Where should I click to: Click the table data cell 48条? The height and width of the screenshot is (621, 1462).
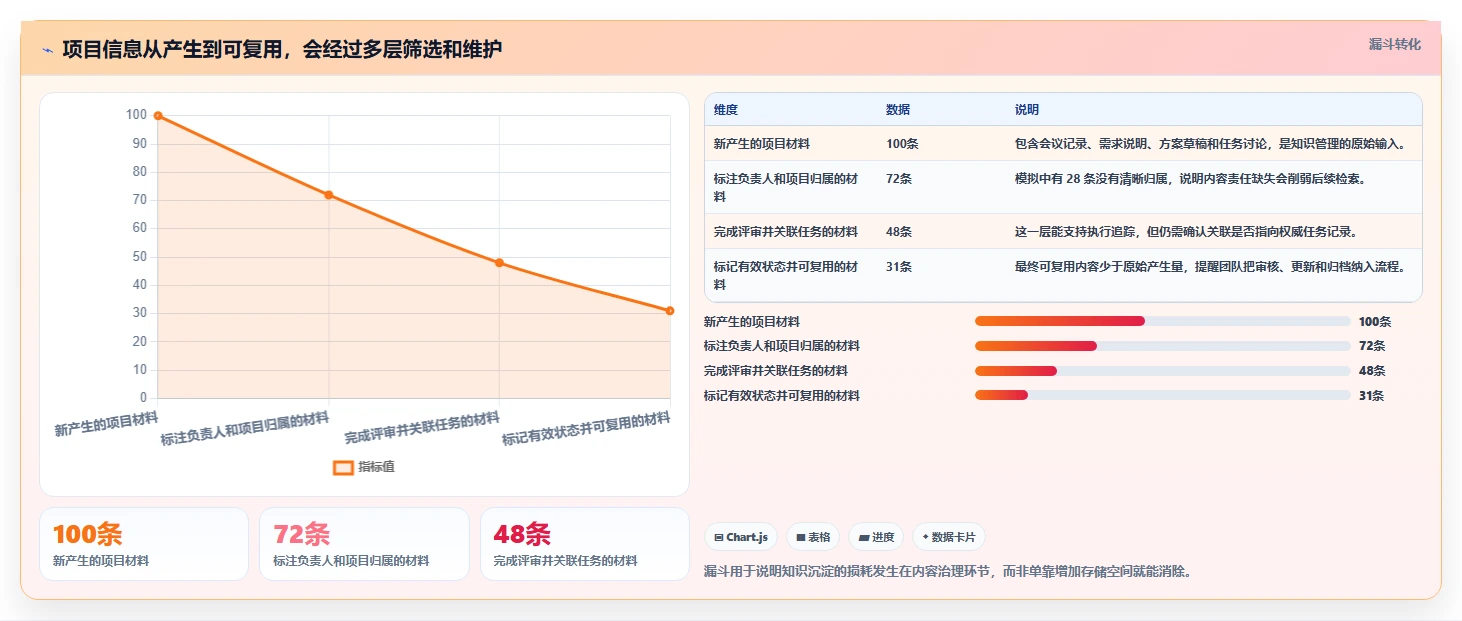pyautogui.click(x=899, y=232)
